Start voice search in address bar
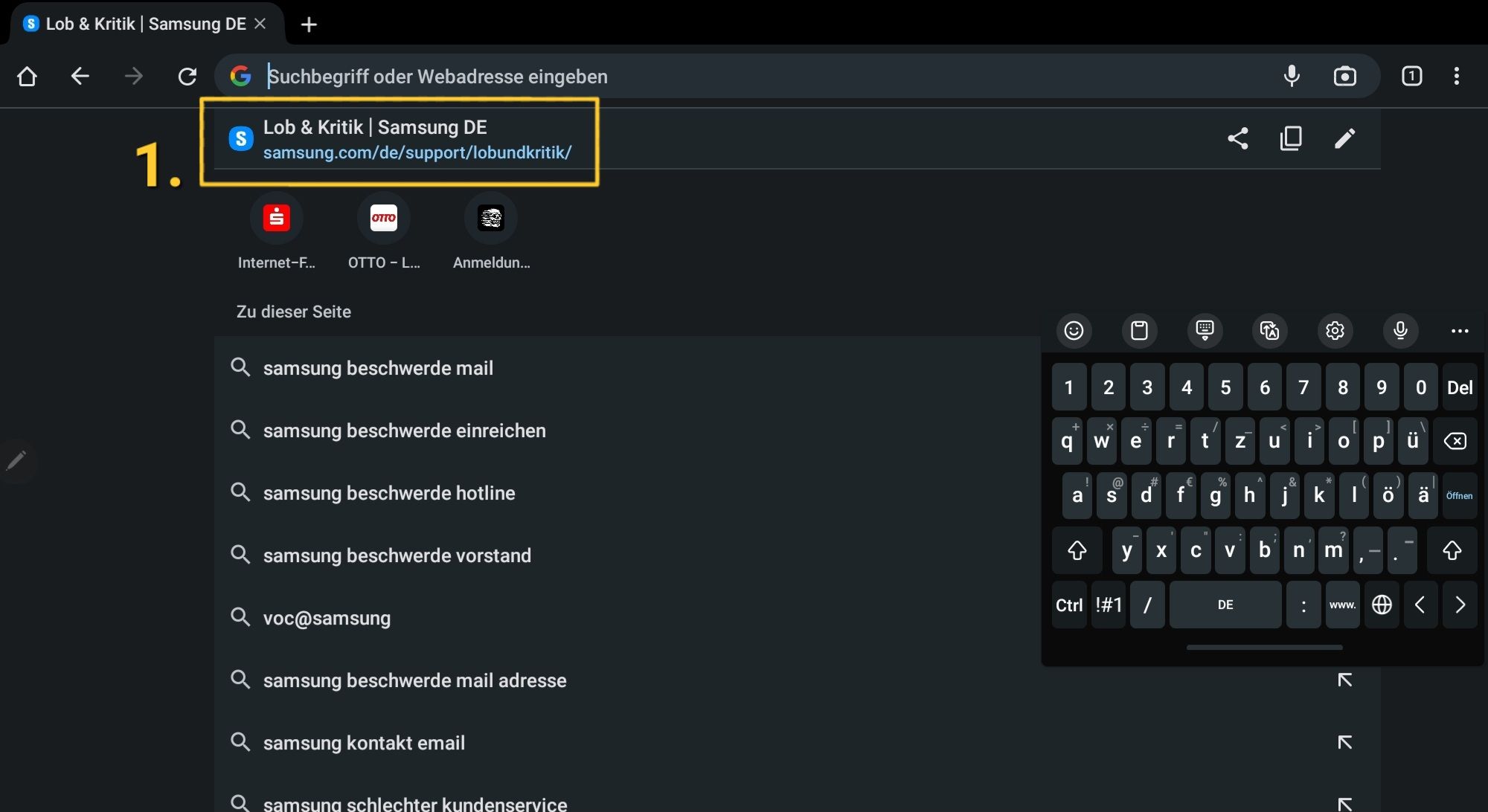Image resolution: width=1488 pixels, height=812 pixels. (1292, 76)
